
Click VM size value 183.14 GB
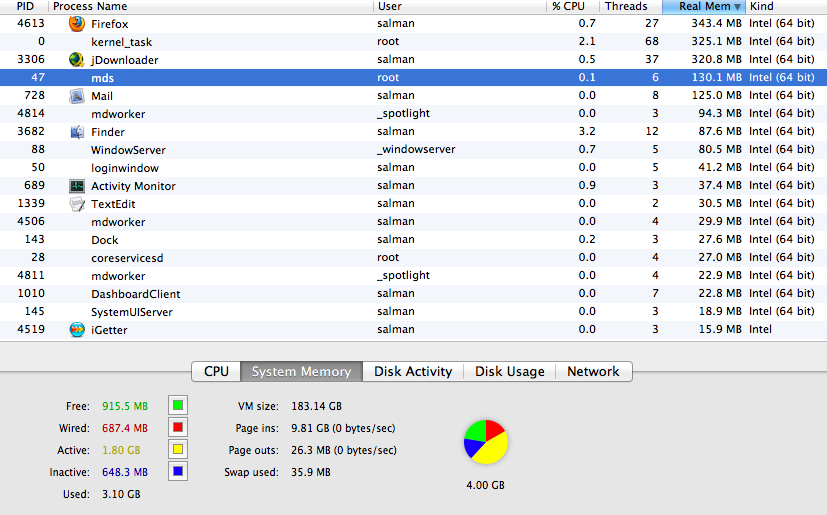click(316, 406)
